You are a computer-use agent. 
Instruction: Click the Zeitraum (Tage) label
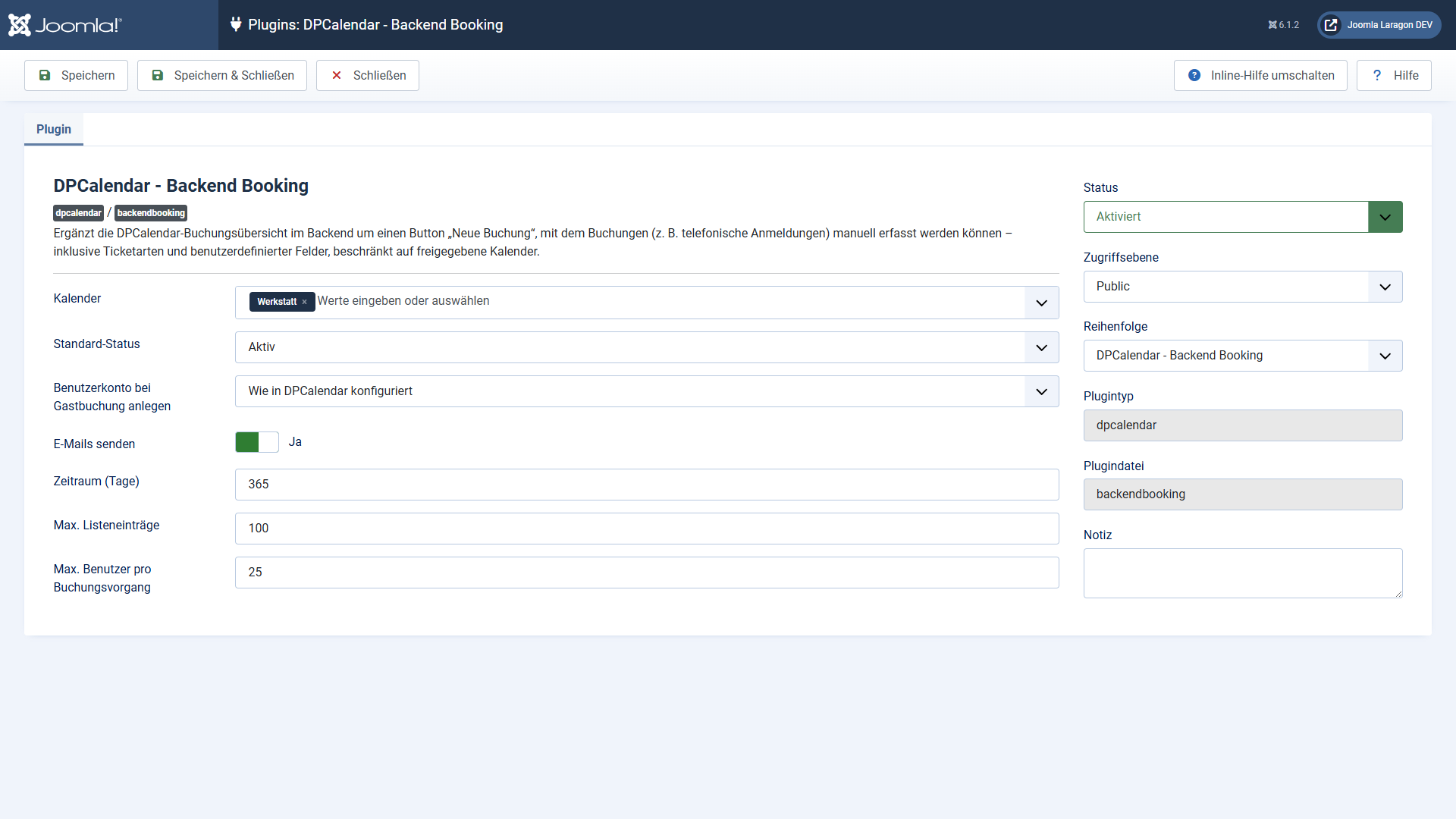click(x=96, y=482)
